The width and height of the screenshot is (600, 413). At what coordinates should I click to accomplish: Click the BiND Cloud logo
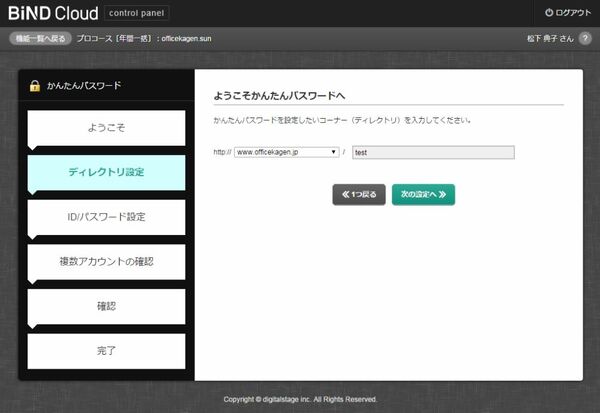click(x=53, y=13)
